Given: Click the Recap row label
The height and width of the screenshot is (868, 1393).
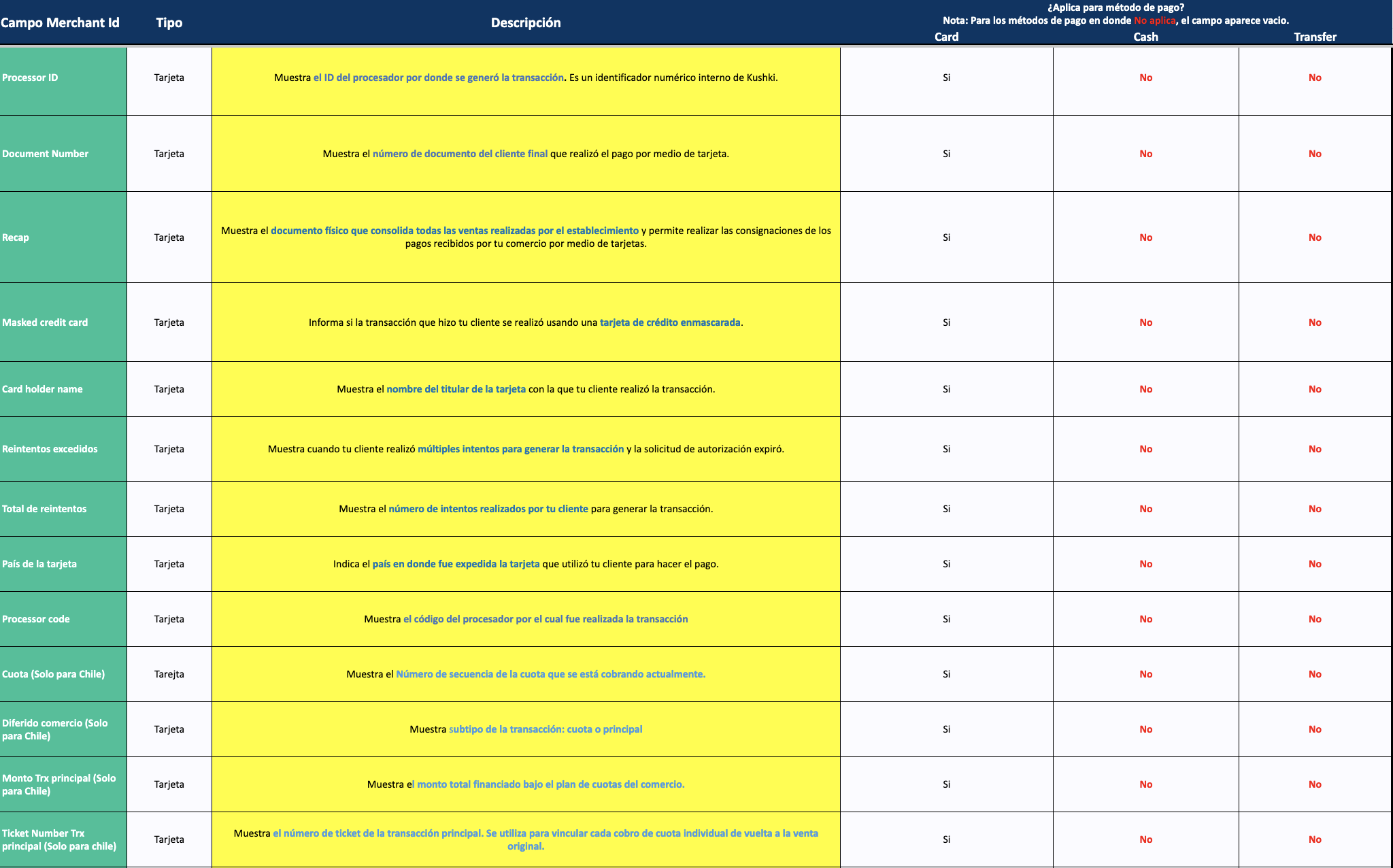Looking at the screenshot, I should point(16,237).
